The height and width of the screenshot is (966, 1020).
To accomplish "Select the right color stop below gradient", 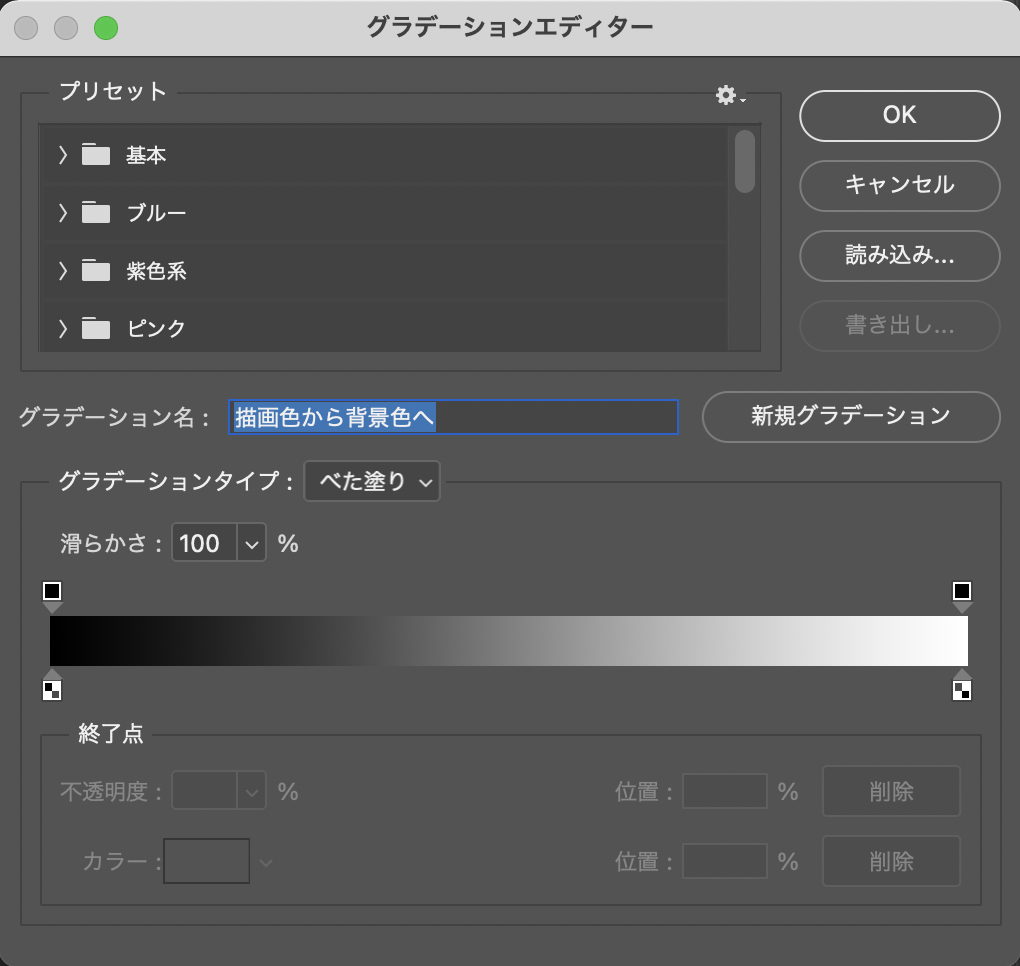I will (x=962, y=689).
